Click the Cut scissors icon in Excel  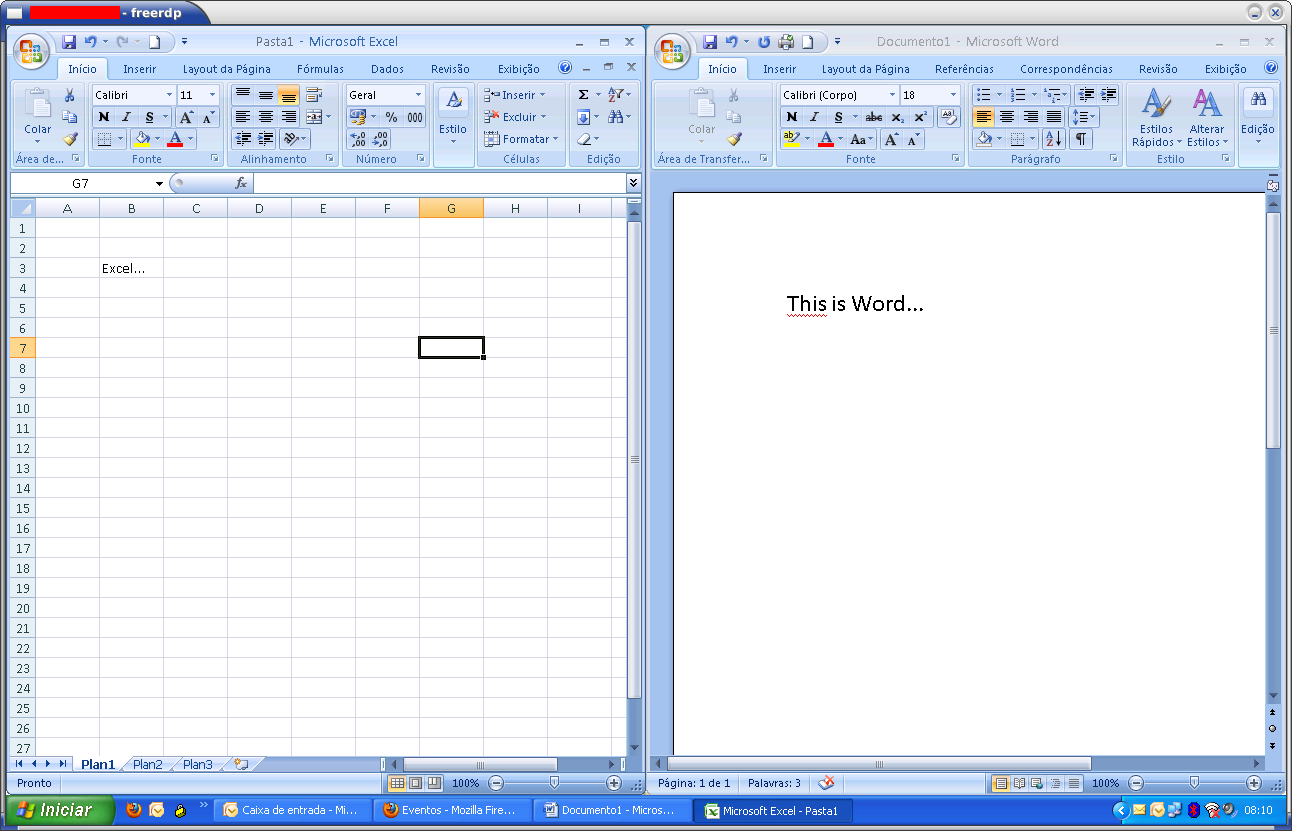(x=70, y=95)
